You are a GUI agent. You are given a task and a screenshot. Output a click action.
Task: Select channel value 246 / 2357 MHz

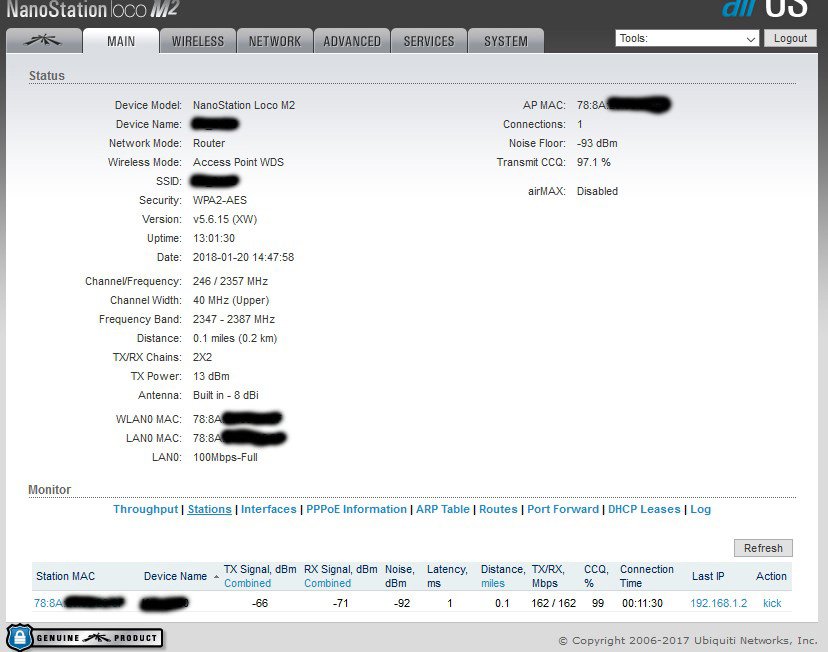[230, 281]
